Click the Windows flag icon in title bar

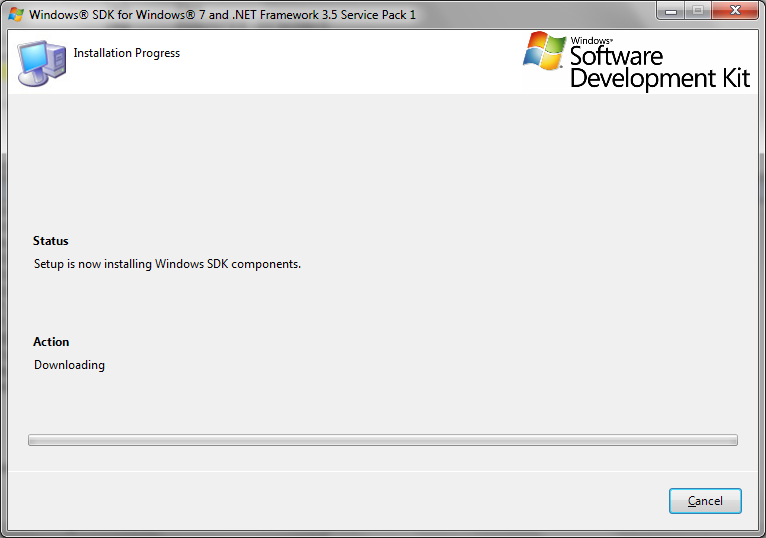point(16,14)
